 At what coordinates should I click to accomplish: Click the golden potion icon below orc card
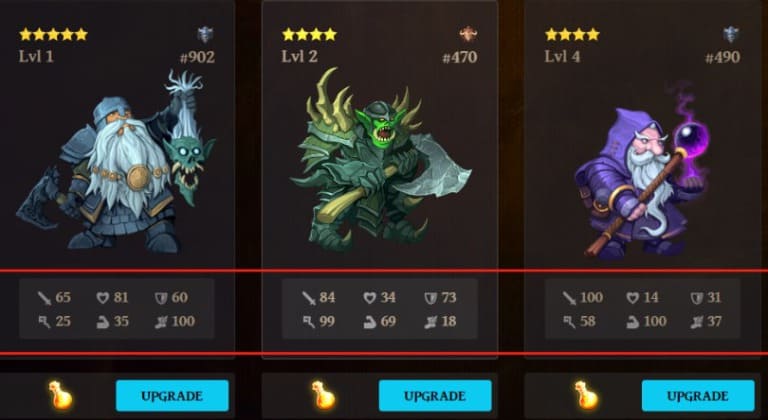[x=323, y=395]
